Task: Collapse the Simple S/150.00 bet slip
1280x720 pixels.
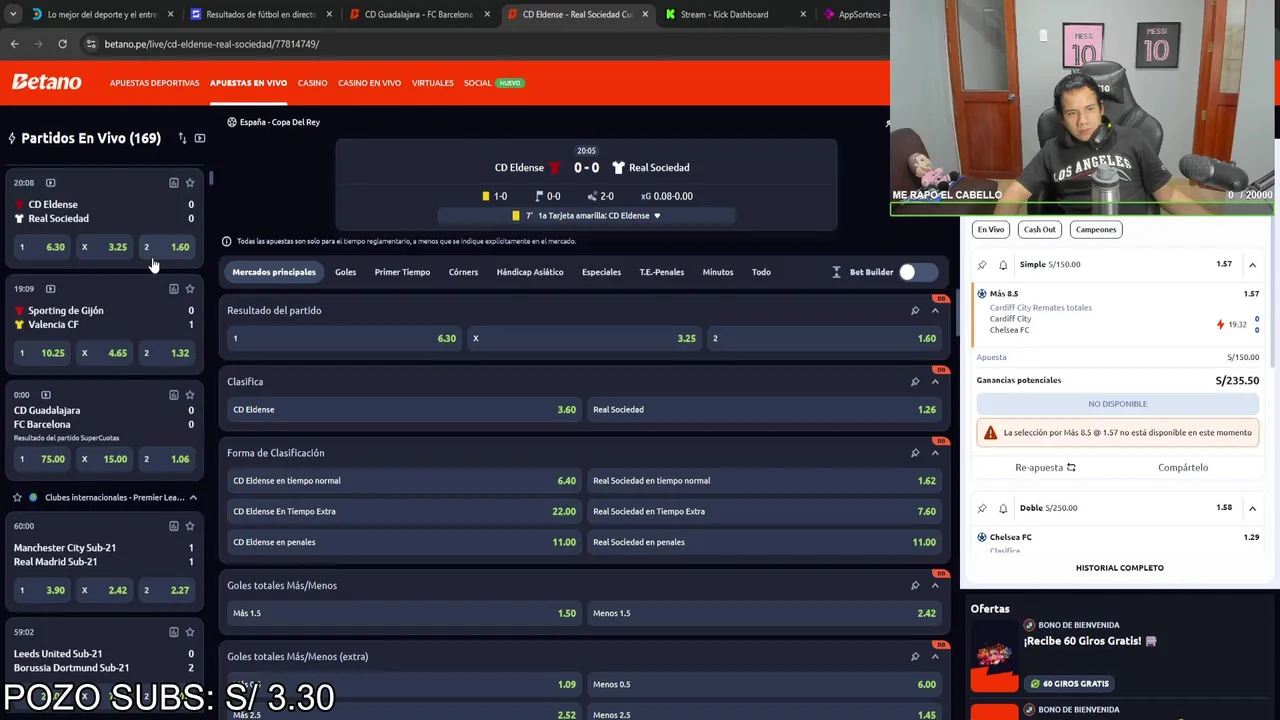Action: (x=1252, y=265)
